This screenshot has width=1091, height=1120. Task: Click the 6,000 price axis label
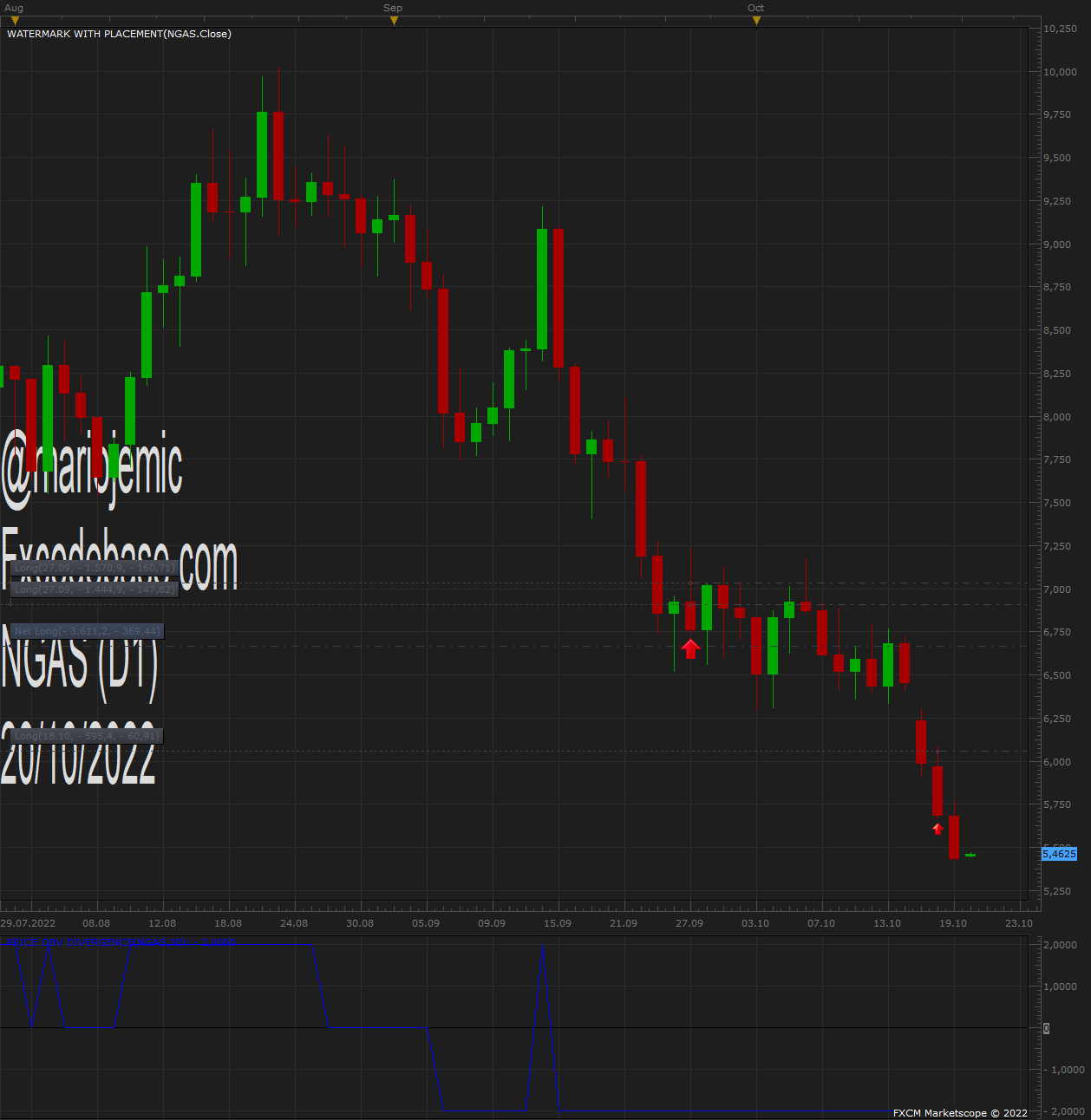1057,762
